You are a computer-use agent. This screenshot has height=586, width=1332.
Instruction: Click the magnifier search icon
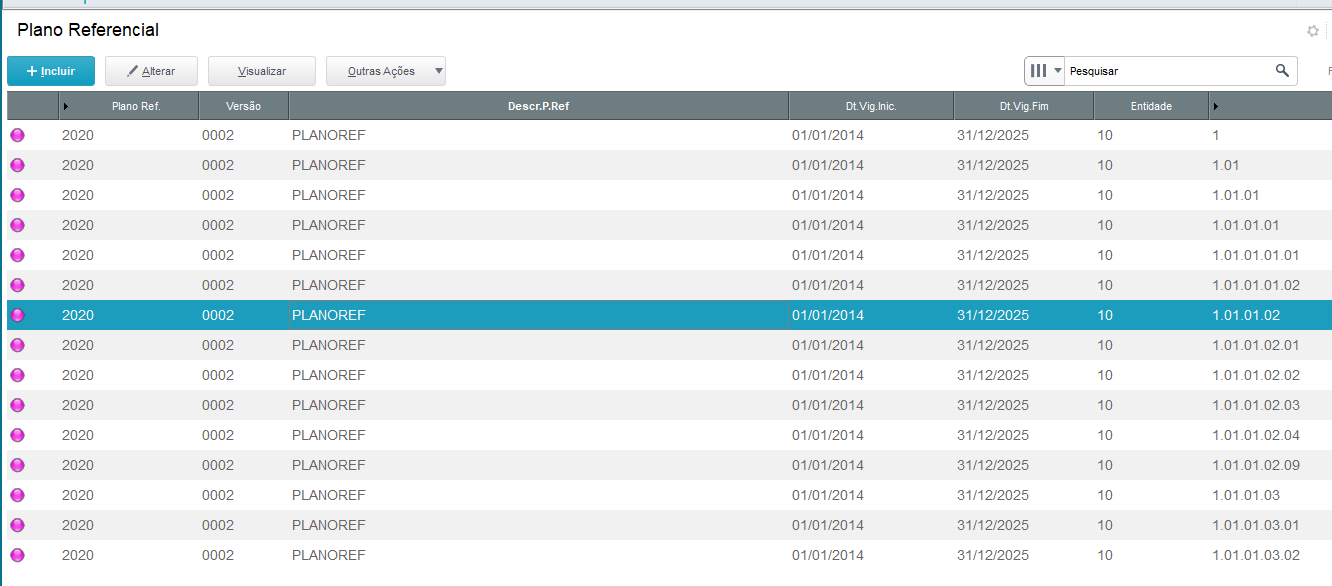[x=1282, y=71]
